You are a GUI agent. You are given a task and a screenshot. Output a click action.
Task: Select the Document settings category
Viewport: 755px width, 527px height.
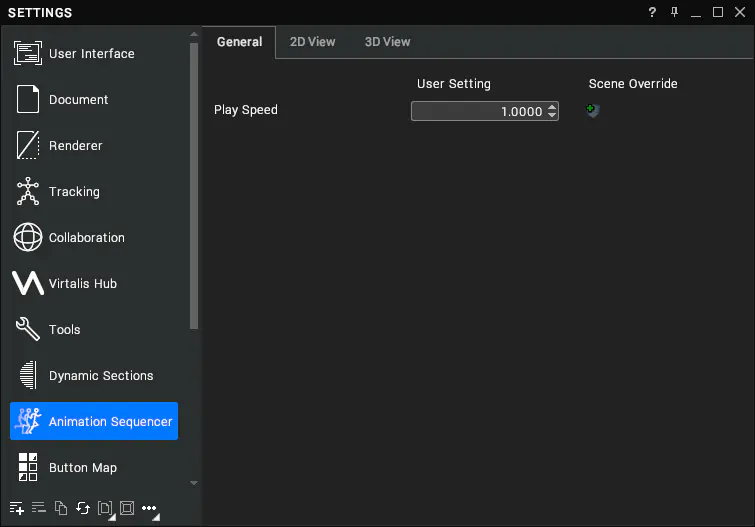coord(94,99)
